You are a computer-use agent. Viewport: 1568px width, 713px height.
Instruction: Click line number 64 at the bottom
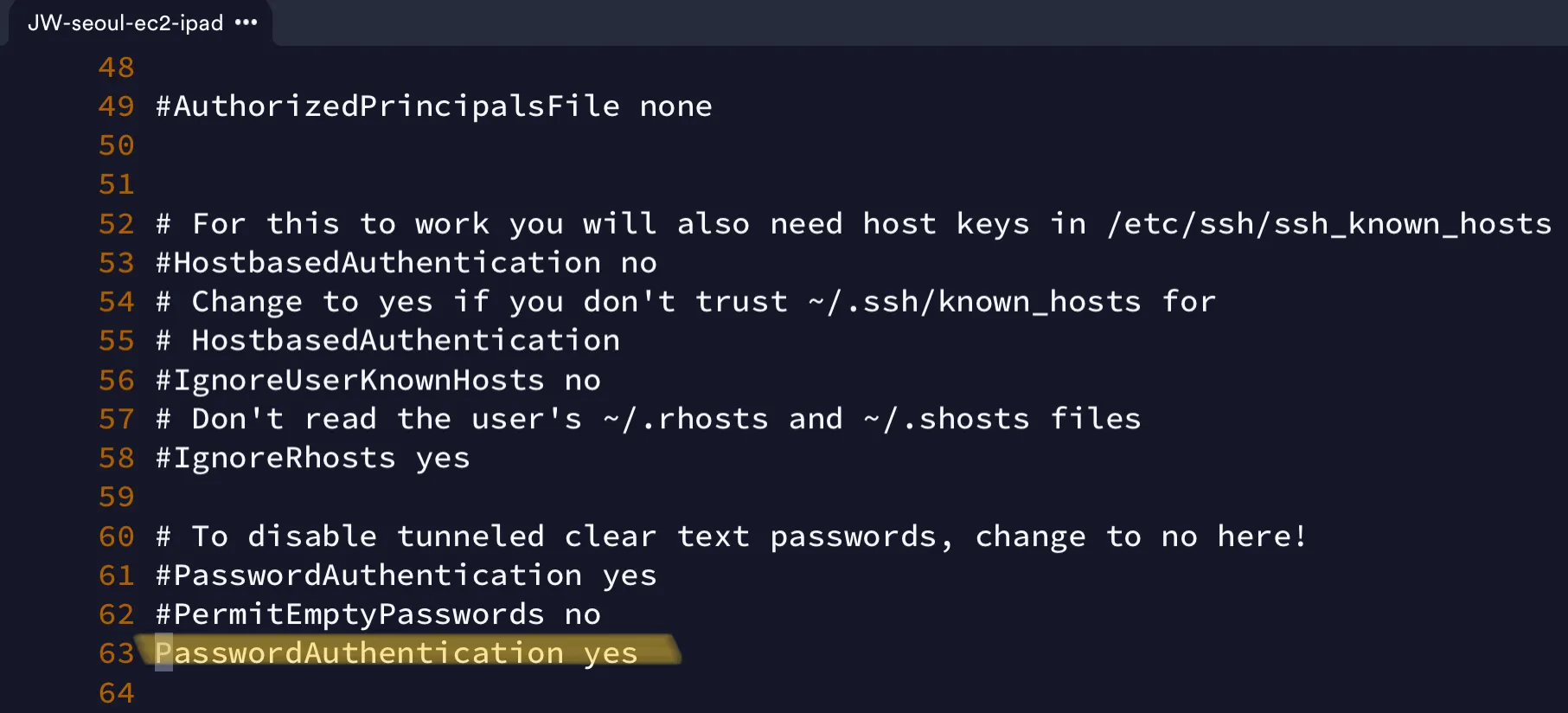(117, 693)
